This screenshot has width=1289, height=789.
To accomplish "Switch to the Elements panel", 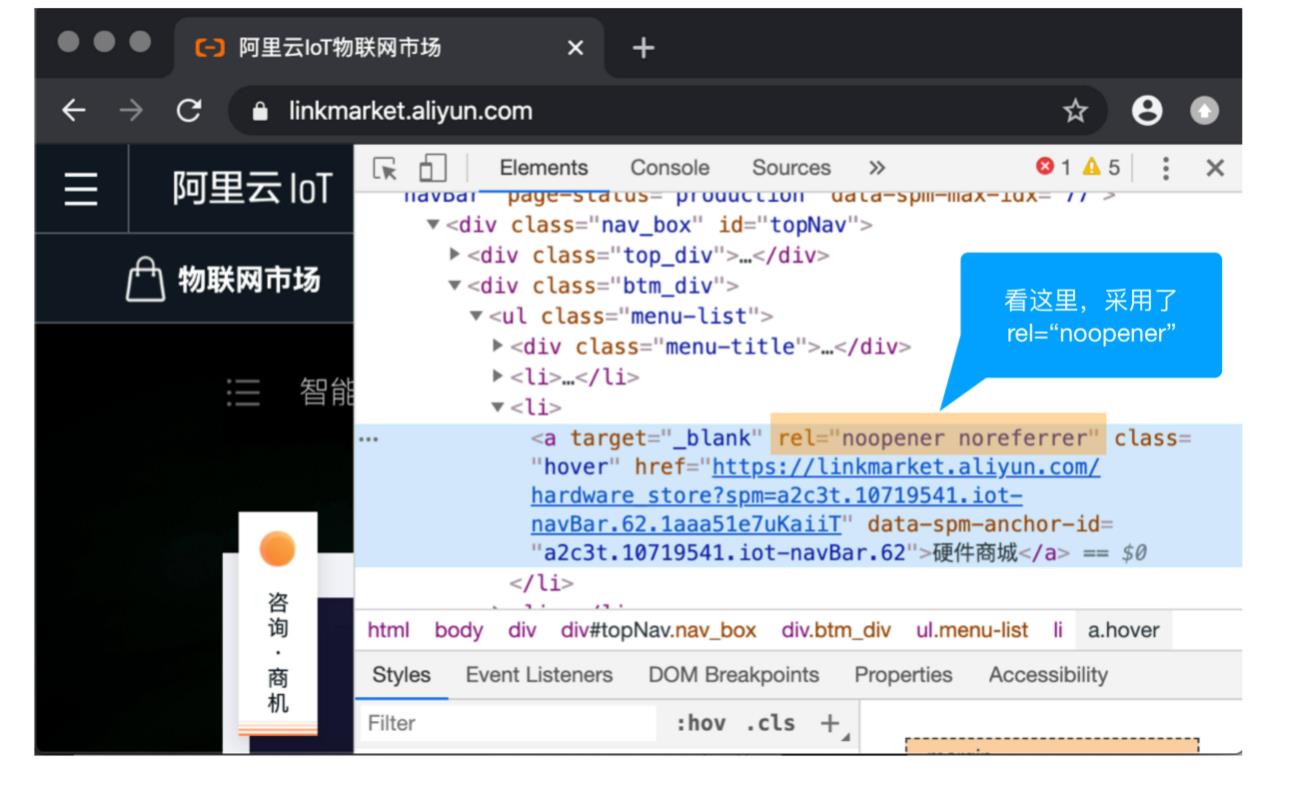I will coord(544,168).
